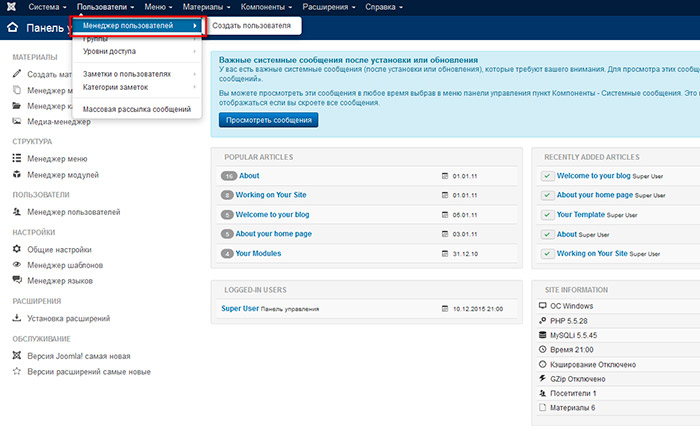Toggle published checkmark for recent Working on Your Site

[547, 254]
